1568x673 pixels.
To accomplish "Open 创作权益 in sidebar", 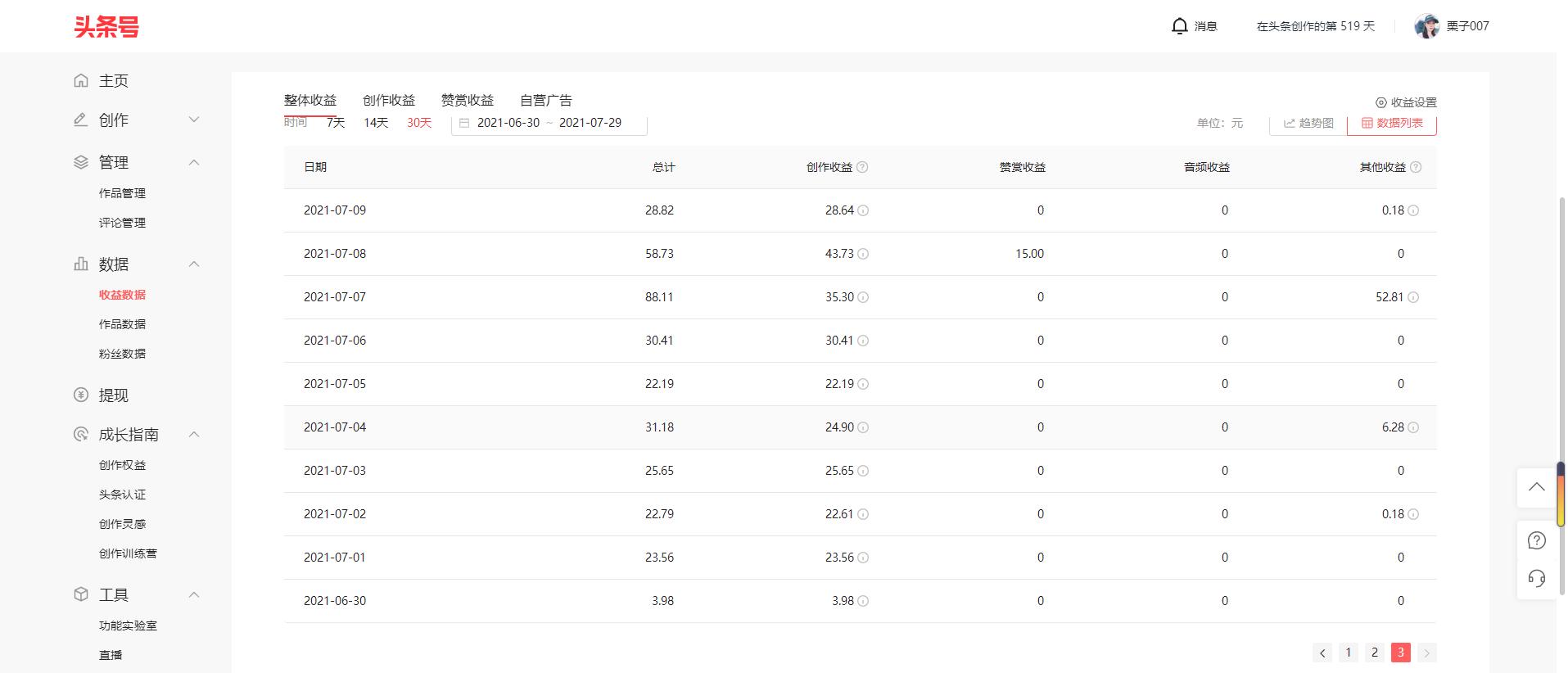I will pyautogui.click(x=122, y=465).
